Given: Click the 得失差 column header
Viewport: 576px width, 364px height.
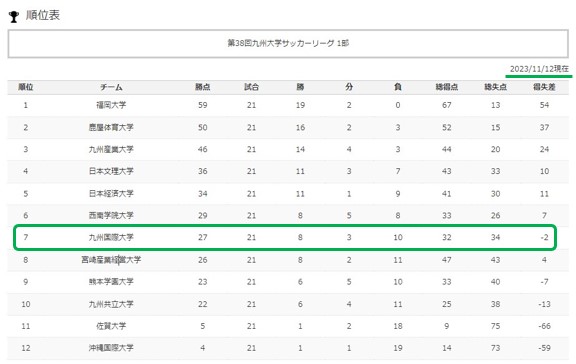Looking at the screenshot, I should [x=544, y=87].
